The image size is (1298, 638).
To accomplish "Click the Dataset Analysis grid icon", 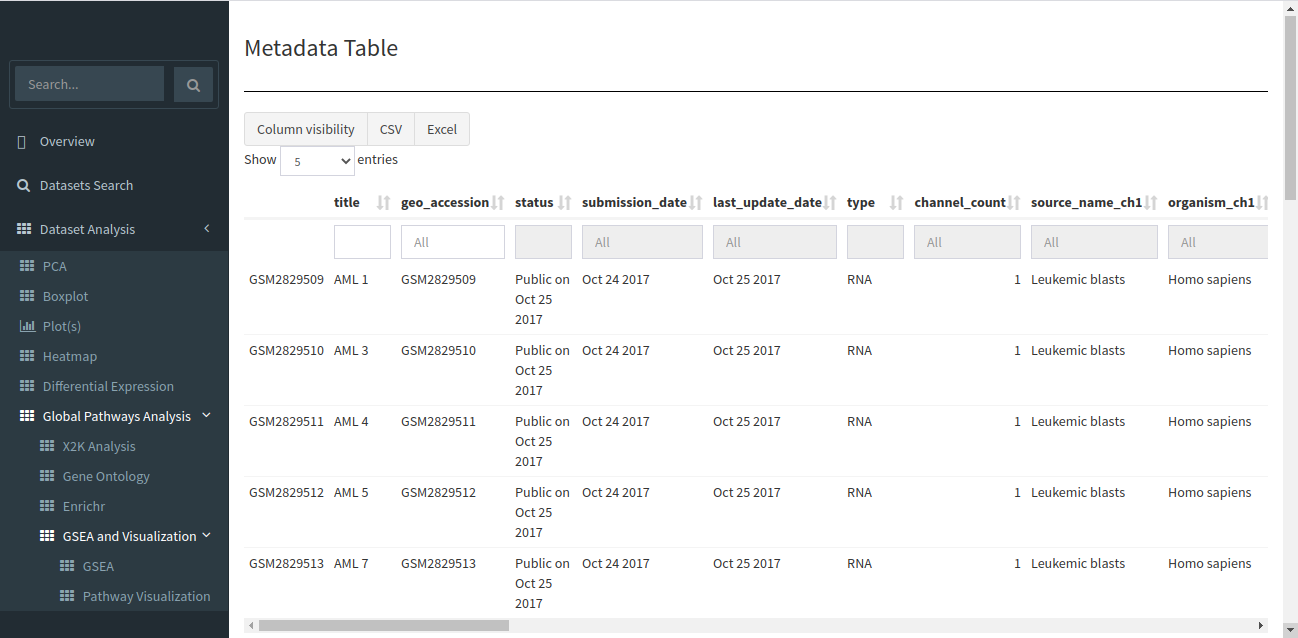I will pos(24,230).
